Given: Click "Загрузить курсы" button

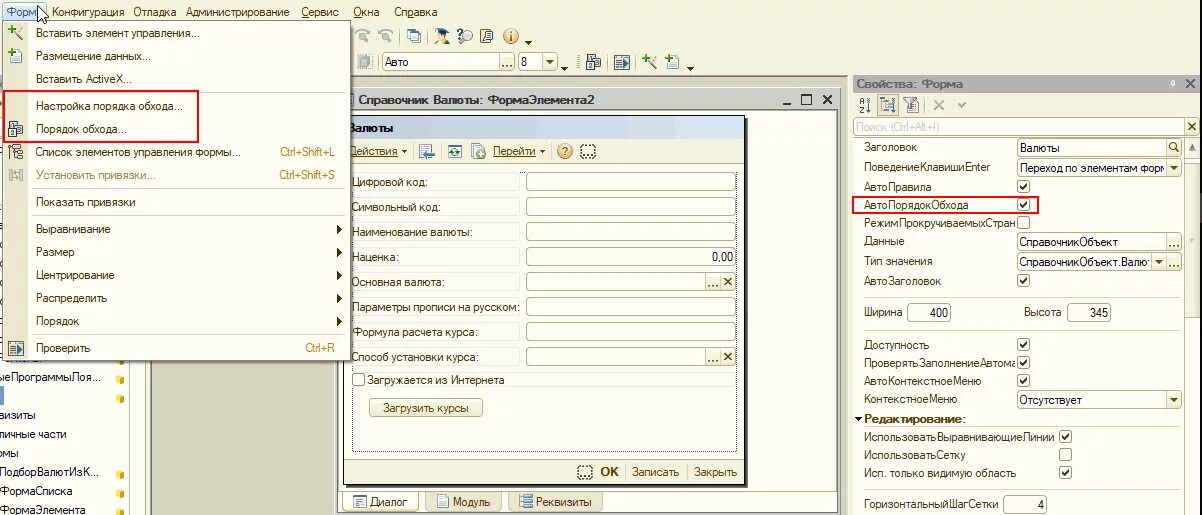Looking at the screenshot, I should 426,408.
